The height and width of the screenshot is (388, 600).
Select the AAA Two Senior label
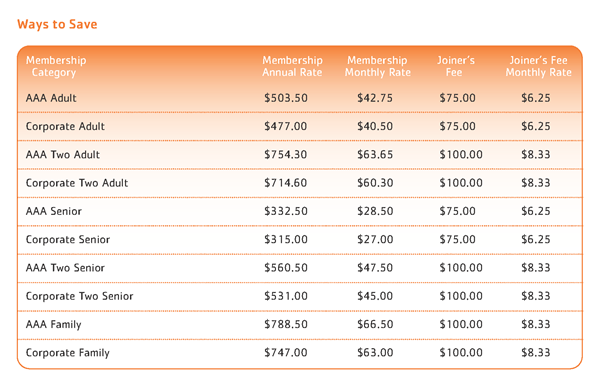point(65,268)
